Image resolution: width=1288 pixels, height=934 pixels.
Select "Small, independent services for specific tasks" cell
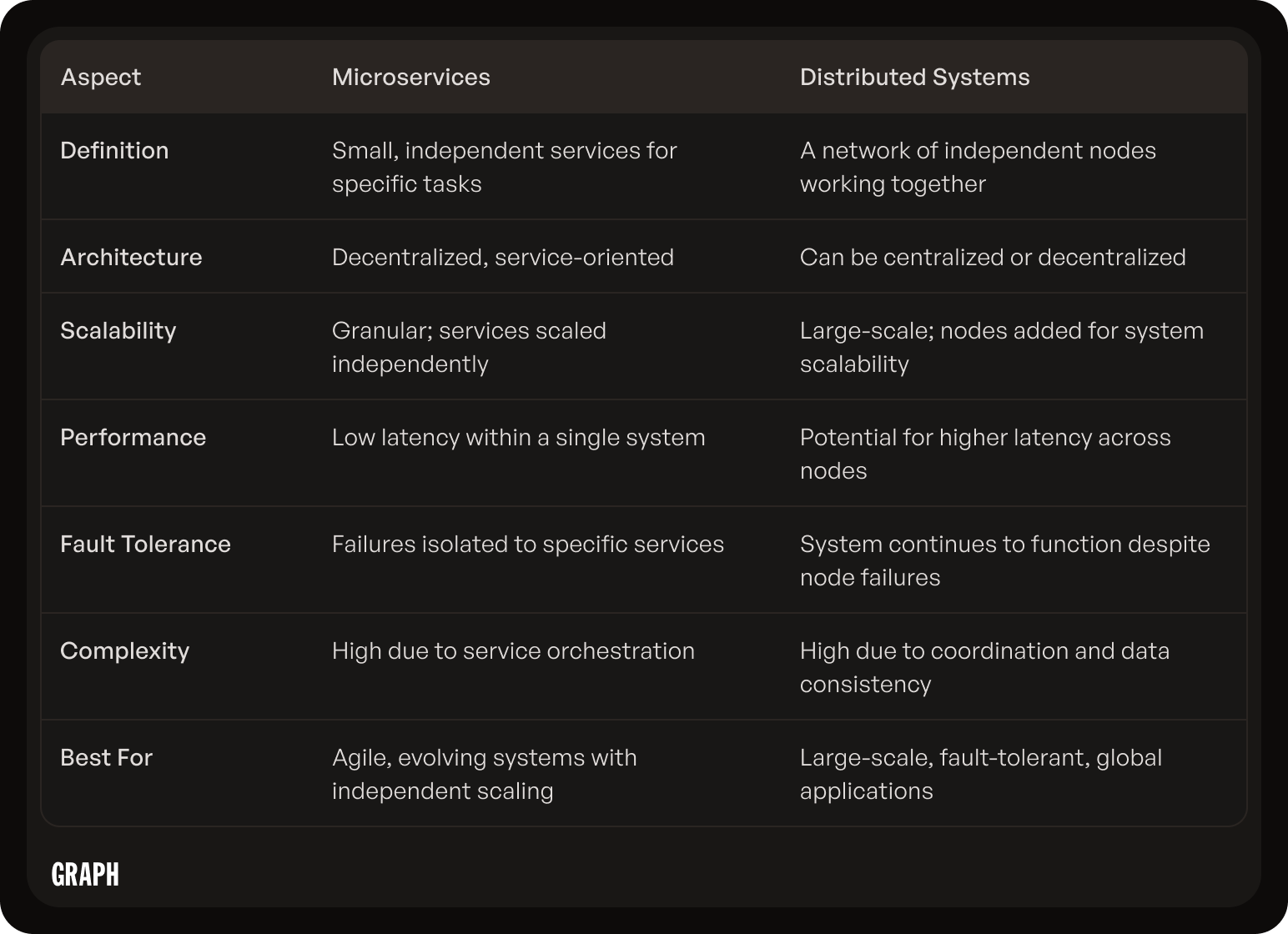tap(505, 167)
